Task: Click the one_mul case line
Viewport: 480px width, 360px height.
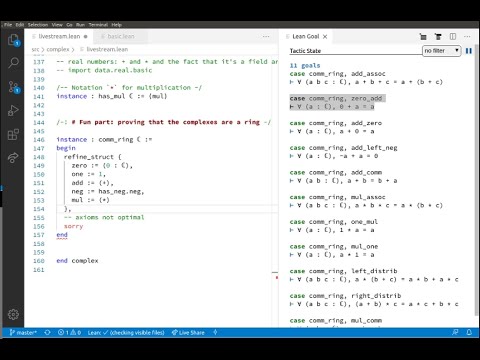Action: [x=334, y=222]
